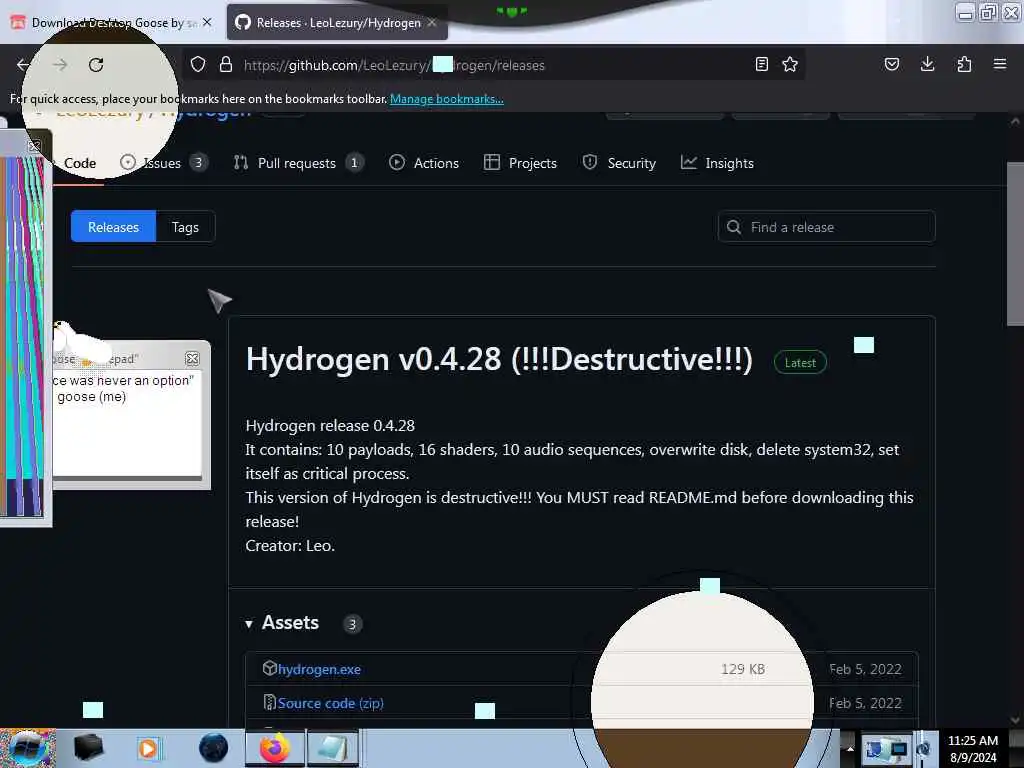Open the Firefox taskbar icon
The width and height of the screenshot is (1024, 768).
[x=275, y=748]
